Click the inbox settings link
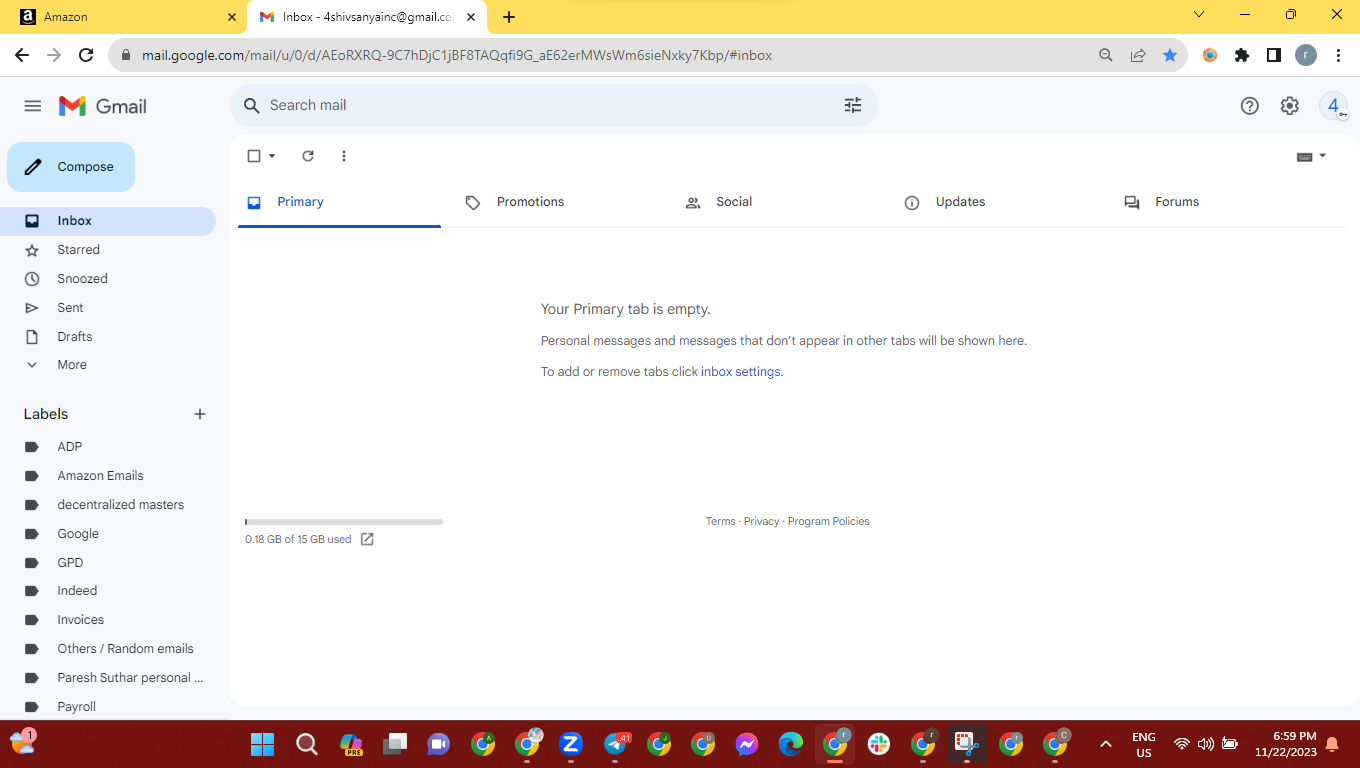This screenshot has height=768, width=1360. [740, 372]
